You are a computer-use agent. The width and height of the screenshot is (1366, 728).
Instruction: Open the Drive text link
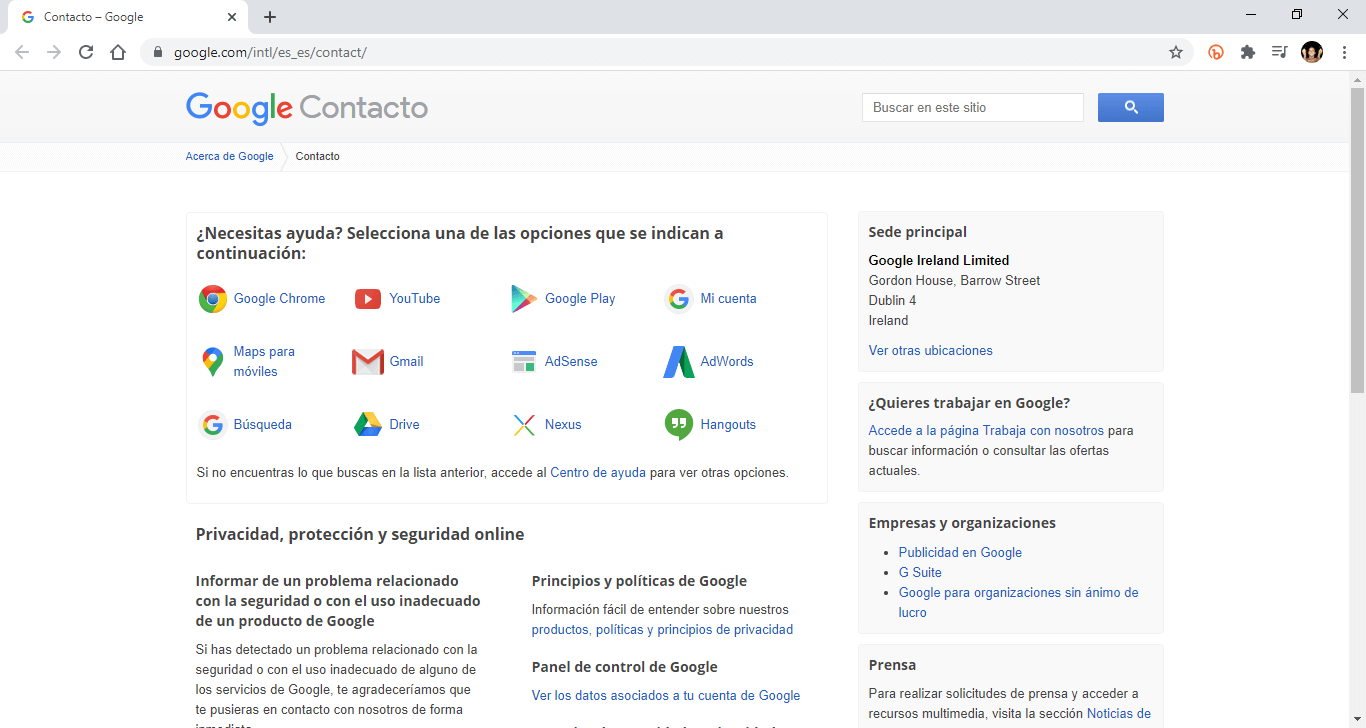tap(404, 425)
